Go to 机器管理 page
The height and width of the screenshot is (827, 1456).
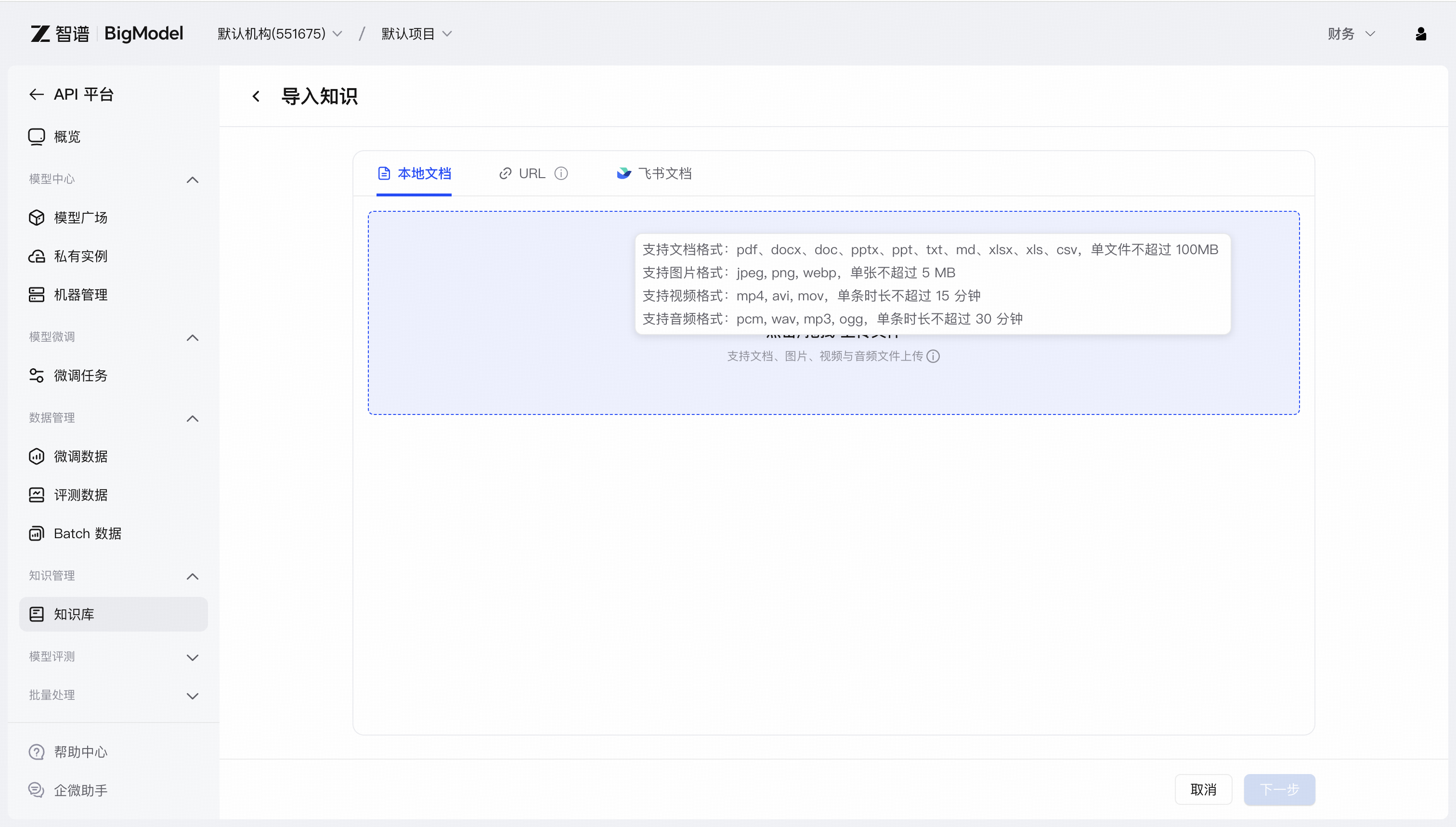(80, 295)
